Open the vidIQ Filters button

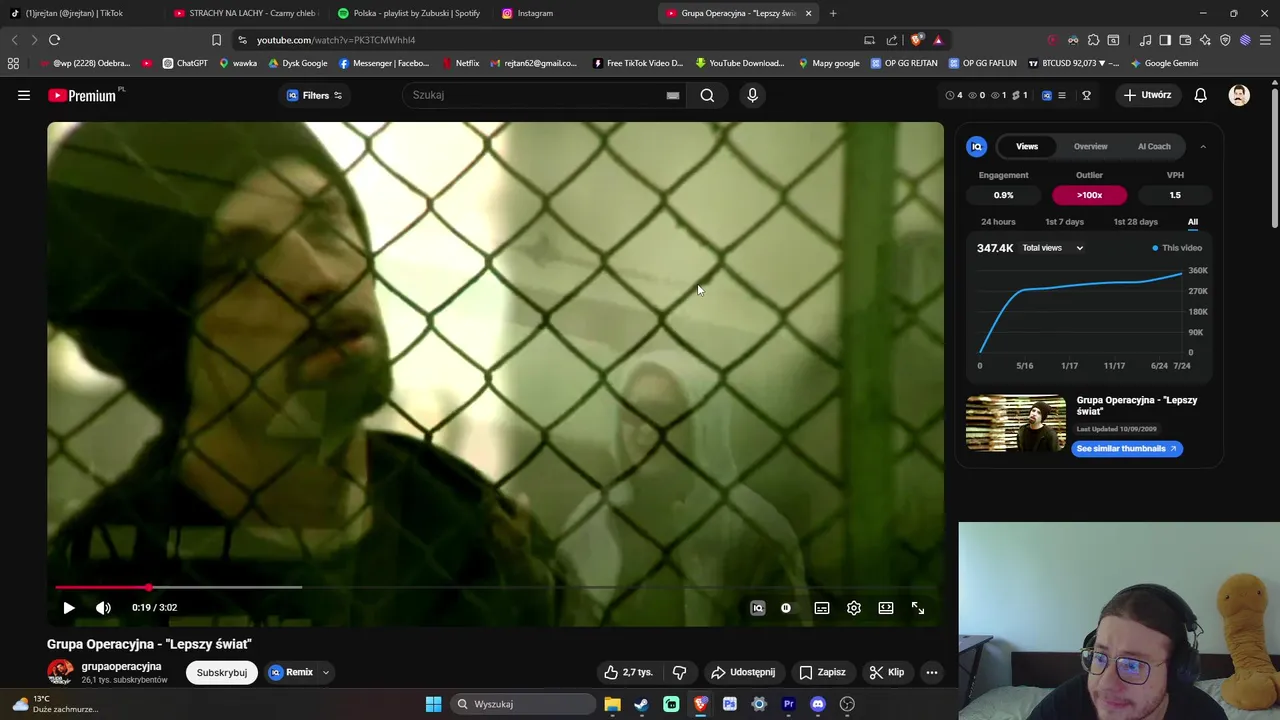pyautogui.click(x=314, y=95)
